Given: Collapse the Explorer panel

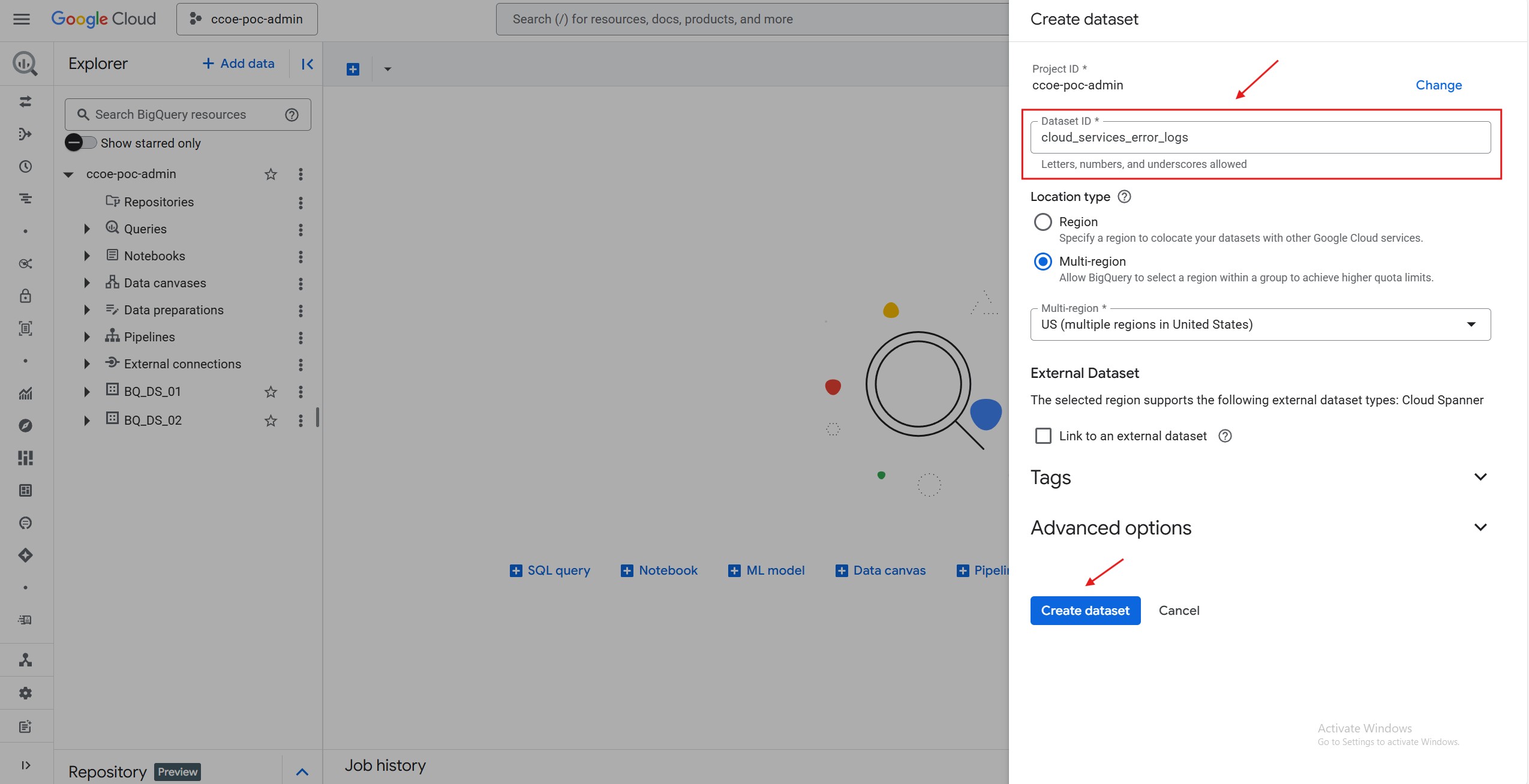Looking at the screenshot, I should click(307, 64).
